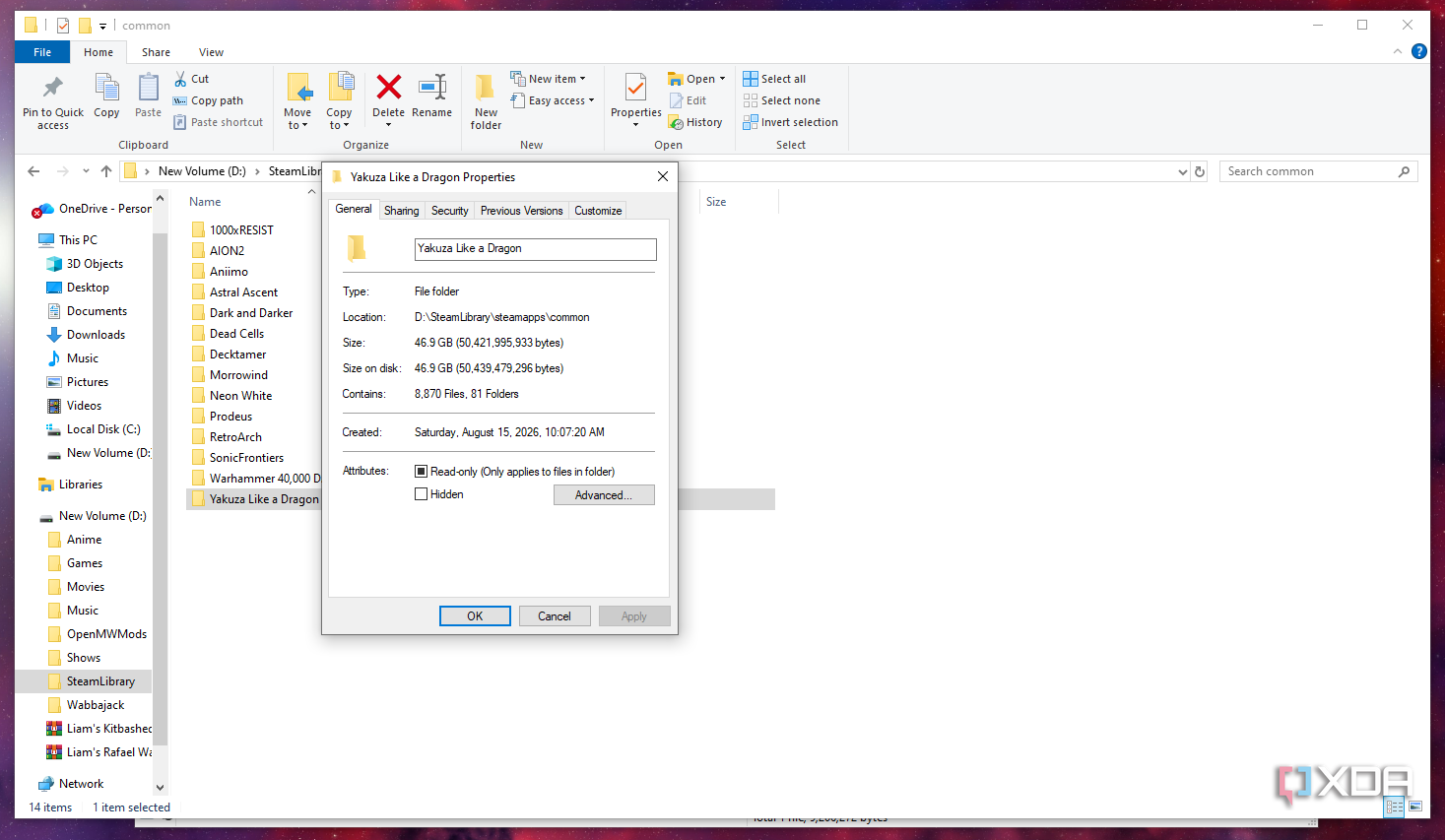Go up one folder level arrow

click(106, 171)
